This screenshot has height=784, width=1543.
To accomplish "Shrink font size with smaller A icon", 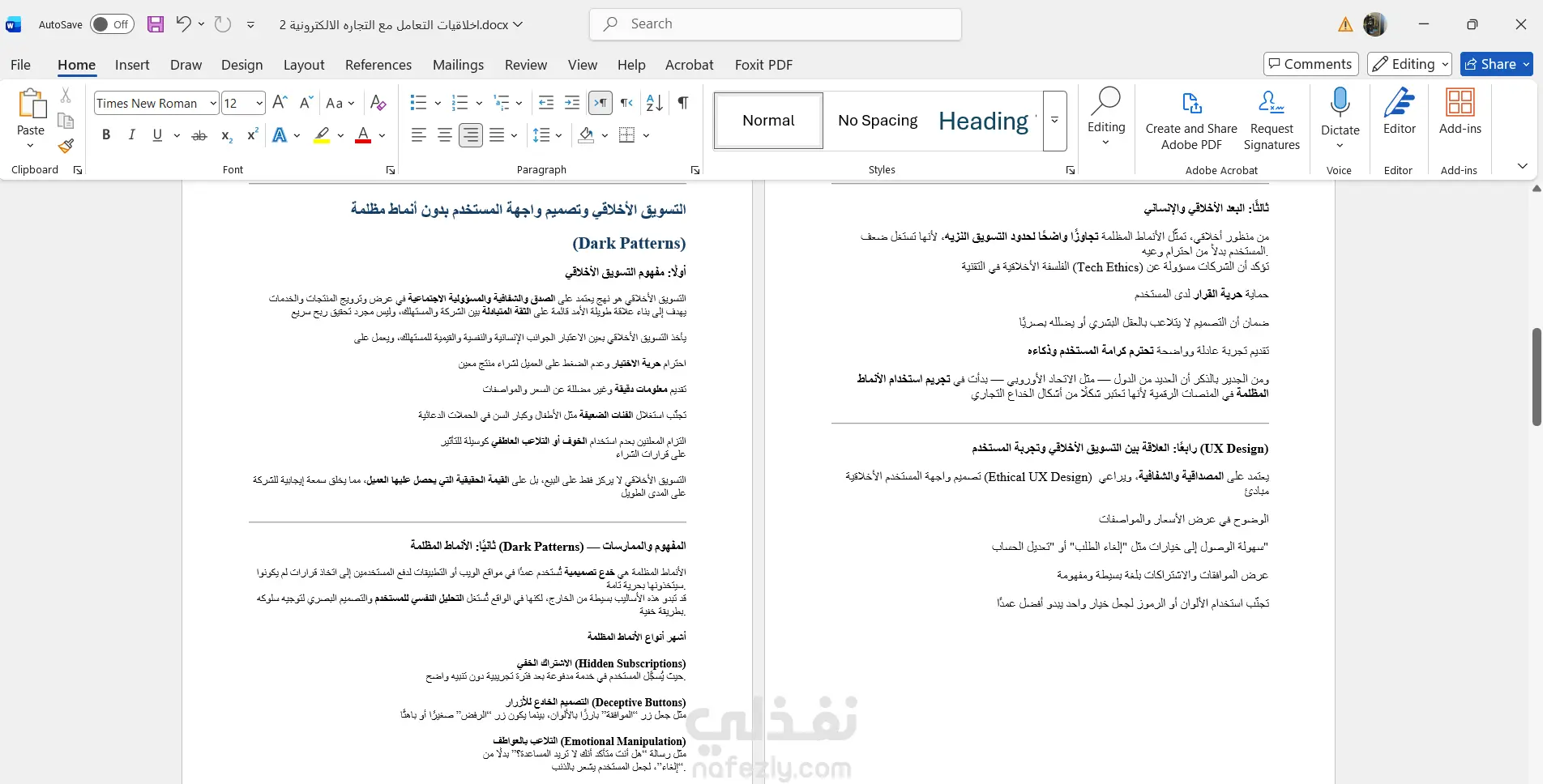I will (306, 103).
